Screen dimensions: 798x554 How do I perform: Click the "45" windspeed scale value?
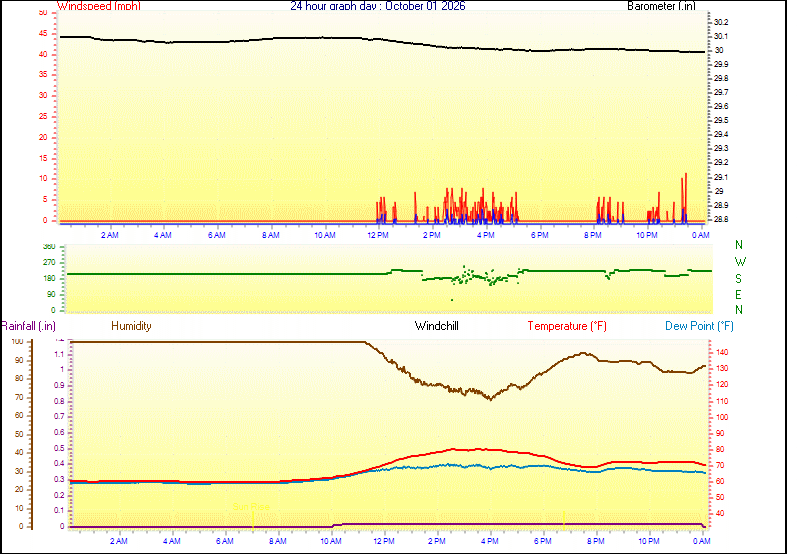click(43, 34)
